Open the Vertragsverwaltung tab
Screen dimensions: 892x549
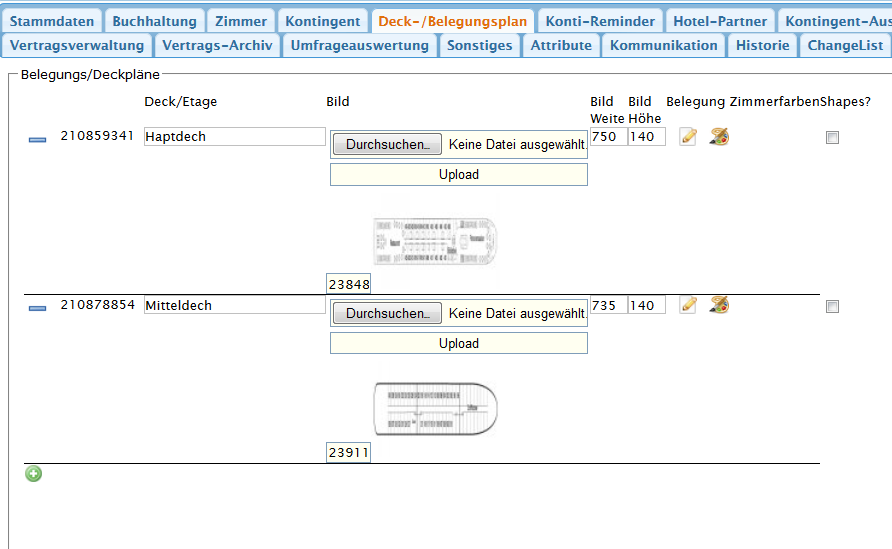click(x=77, y=45)
